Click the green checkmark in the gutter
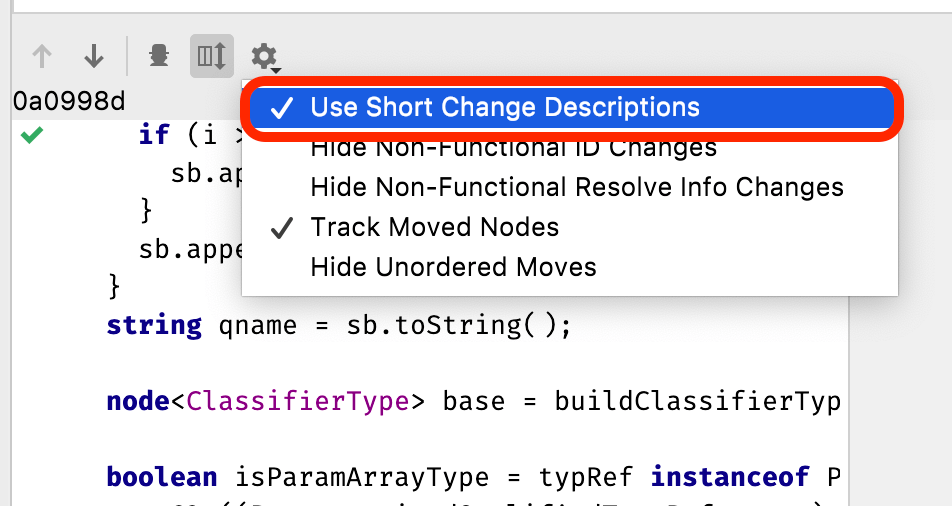 pos(32,136)
